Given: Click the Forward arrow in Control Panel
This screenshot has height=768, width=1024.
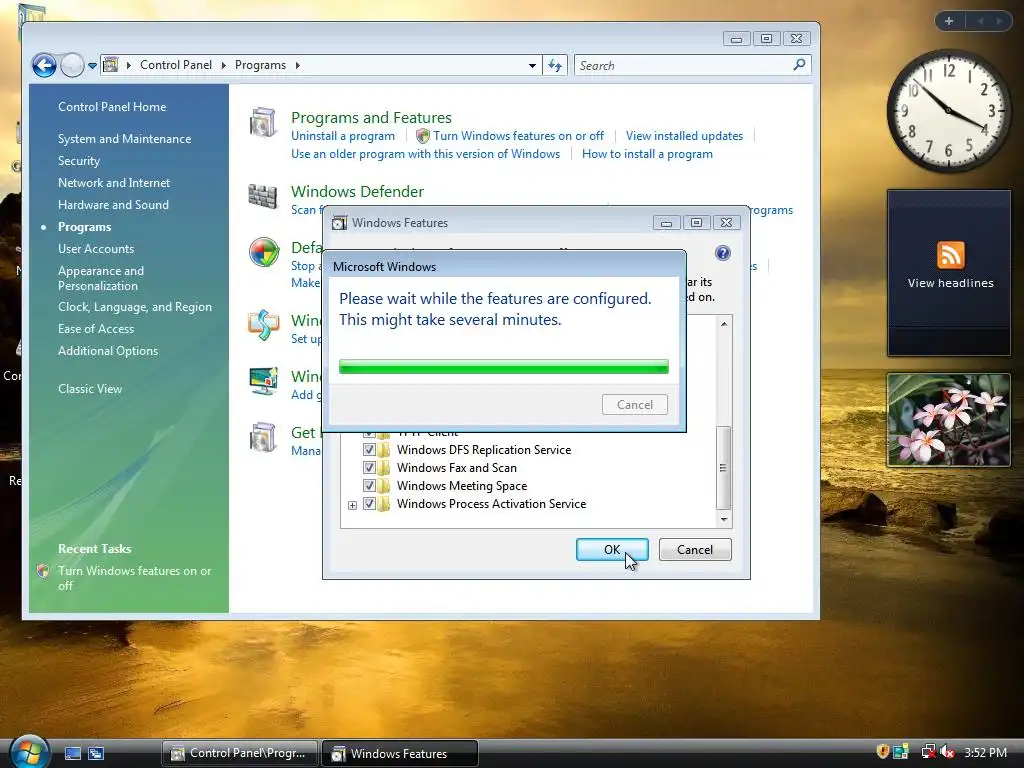Looking at the screenshot, I should [72, 65].
